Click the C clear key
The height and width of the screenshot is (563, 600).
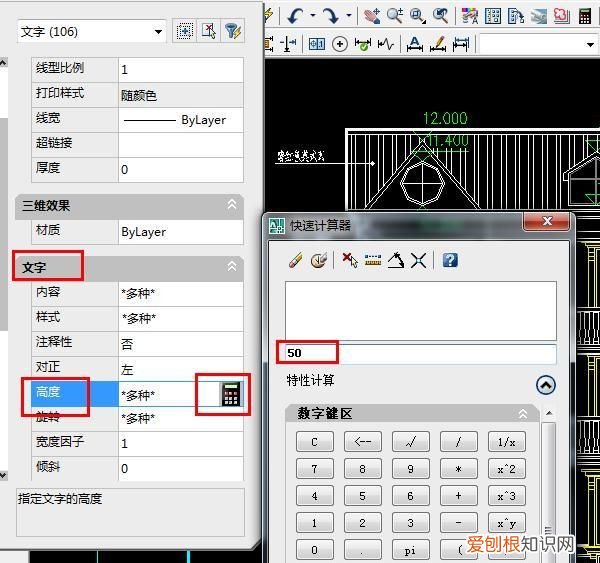(x=315, y=442)
